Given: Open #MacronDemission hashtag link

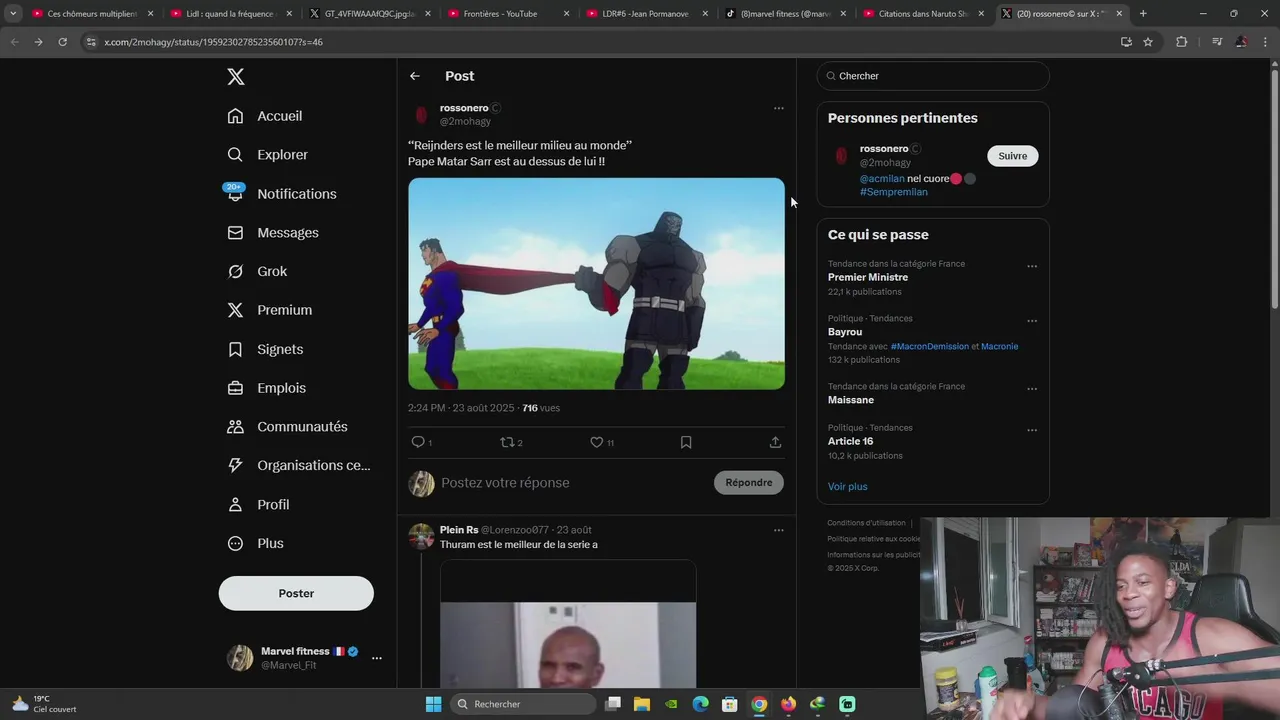Looking at the screenshot, I should (930, 346).
